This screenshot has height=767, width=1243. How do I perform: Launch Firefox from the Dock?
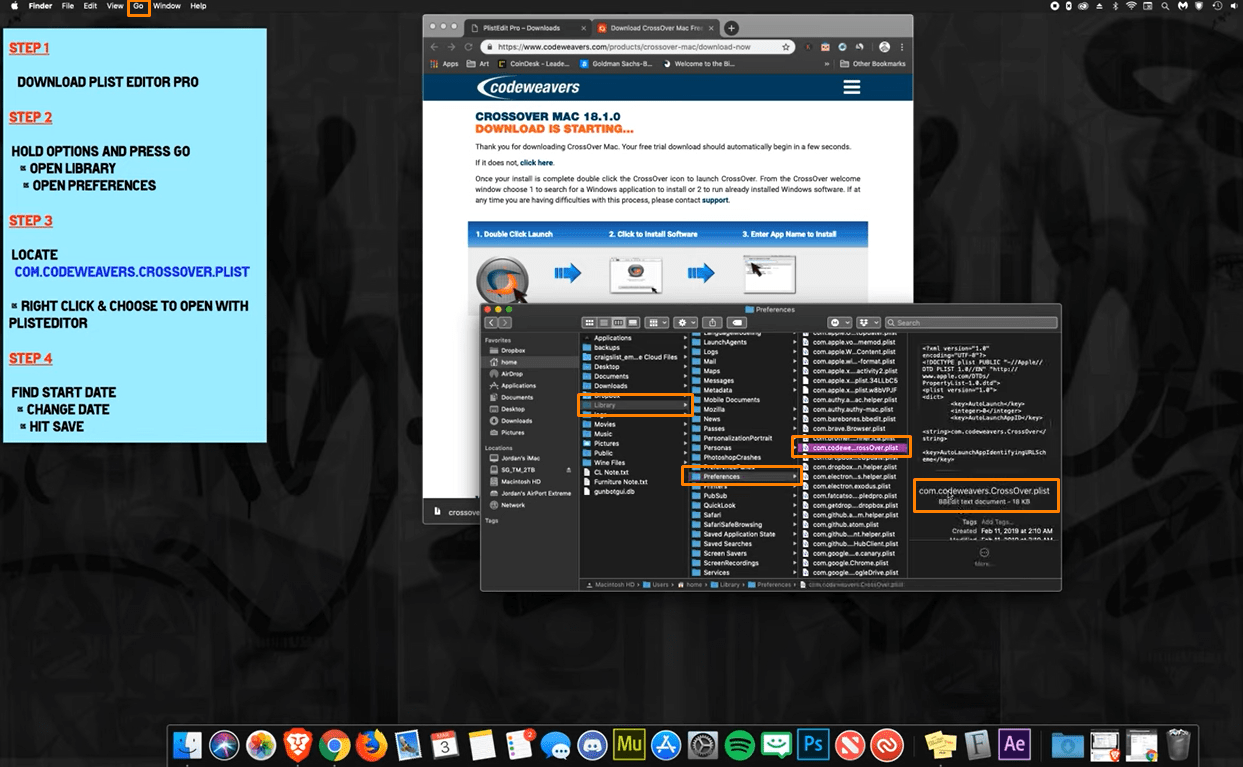pyautogui.click(x=372, y=744)
